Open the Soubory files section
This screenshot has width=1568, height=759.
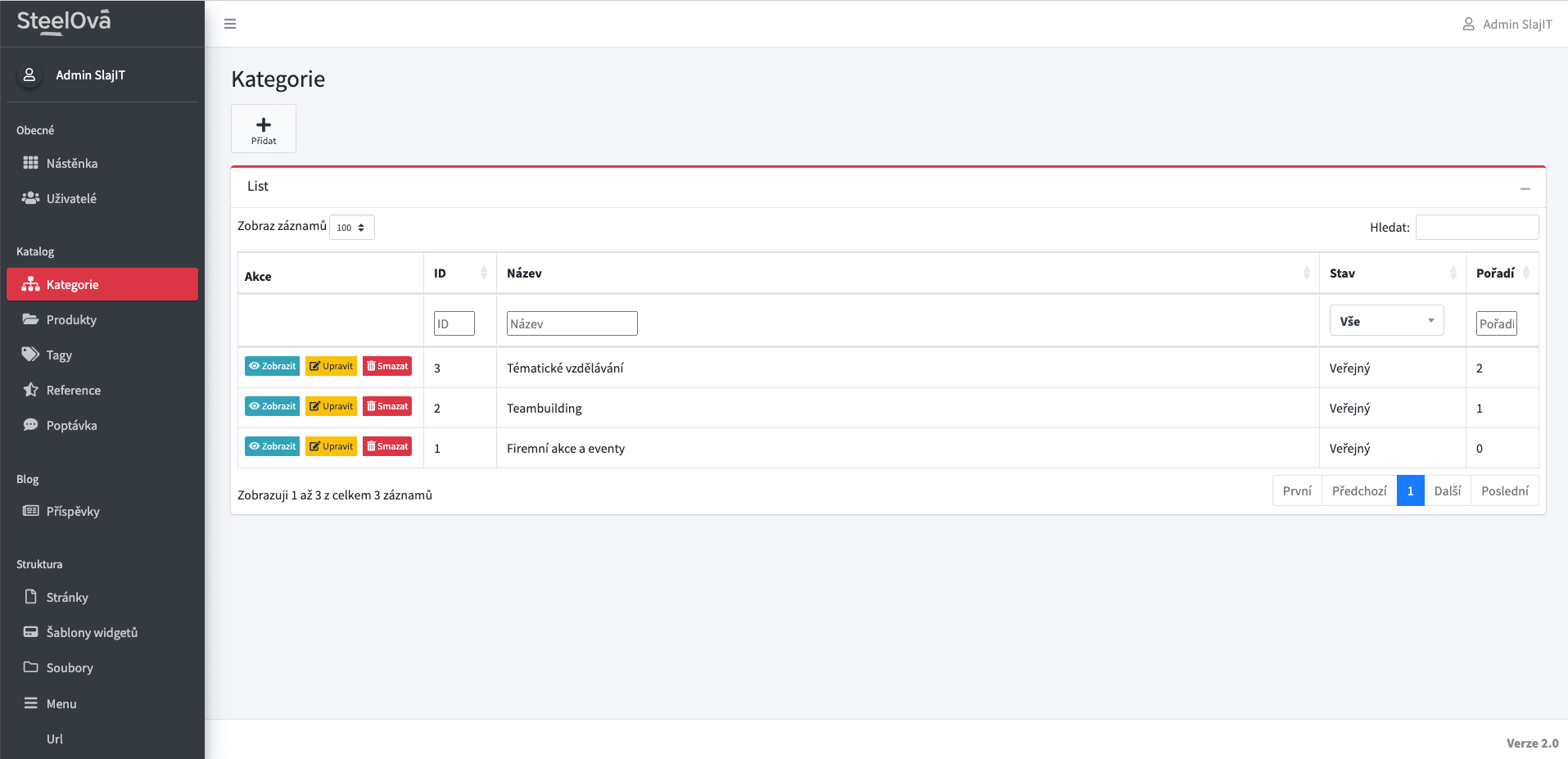(x=70, y=667)
